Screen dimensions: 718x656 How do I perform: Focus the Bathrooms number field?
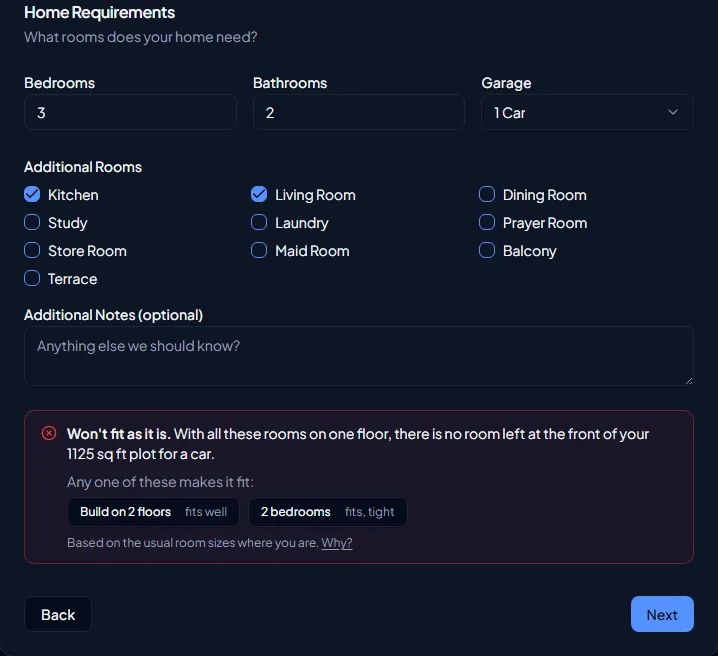[x=359, y=112]
